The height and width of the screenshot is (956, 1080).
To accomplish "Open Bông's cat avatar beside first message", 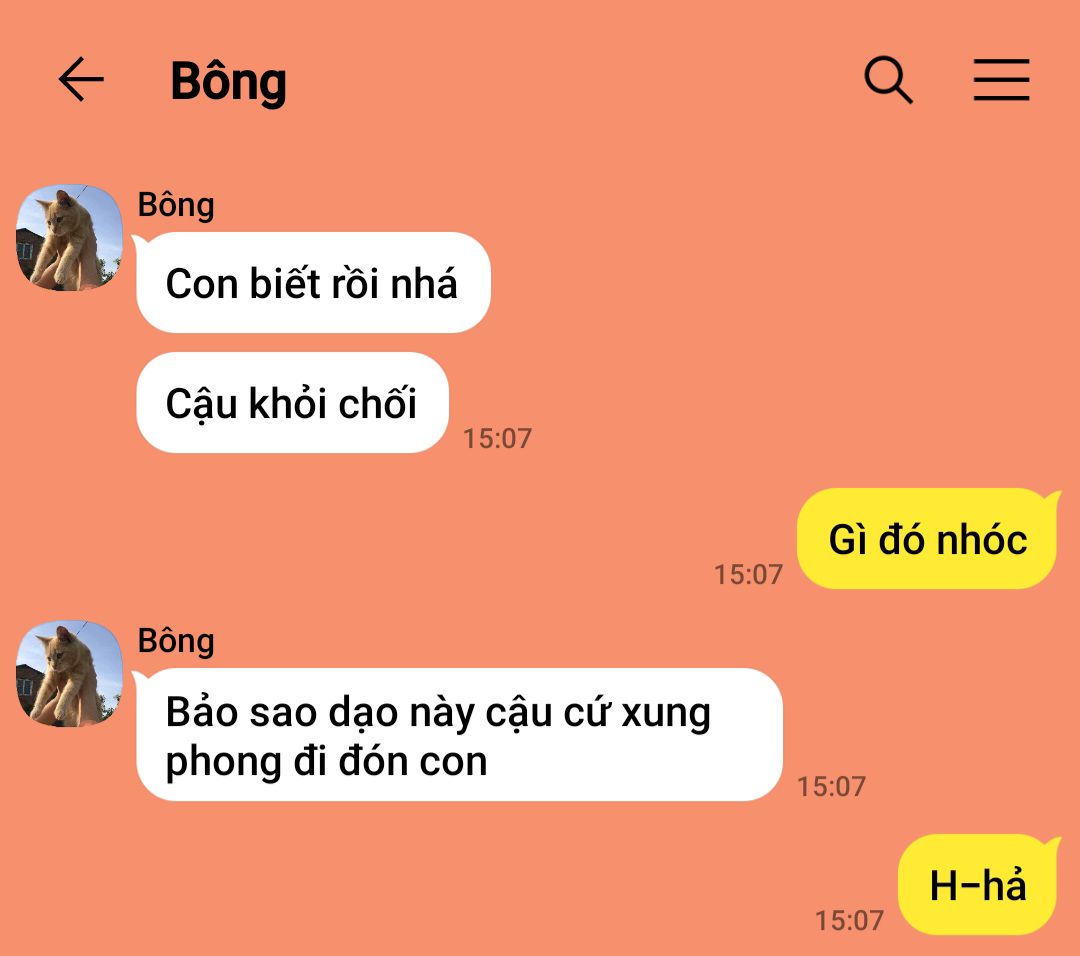I will point(69,237).
